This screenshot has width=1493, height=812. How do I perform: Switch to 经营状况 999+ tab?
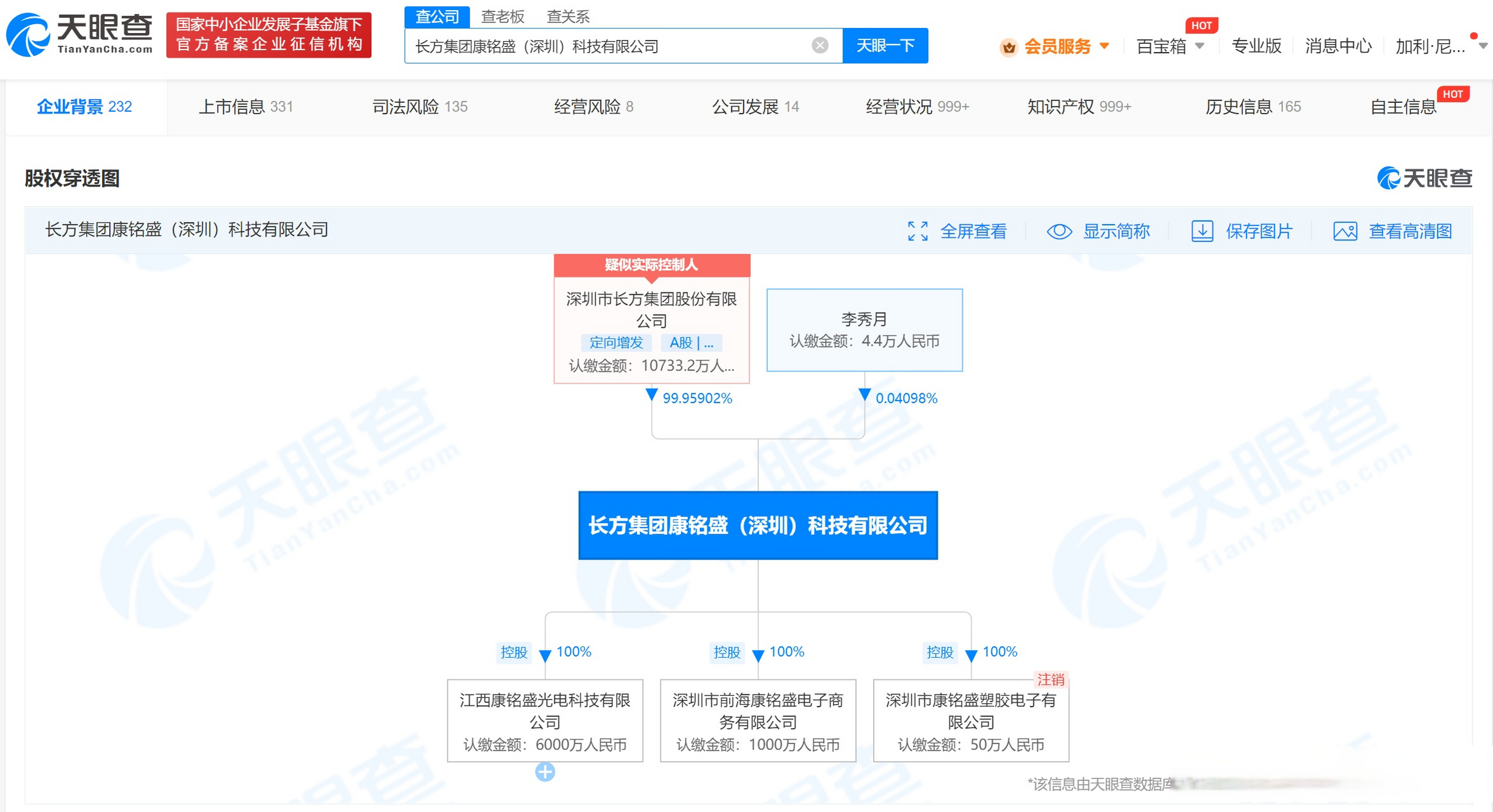point(918,107)
